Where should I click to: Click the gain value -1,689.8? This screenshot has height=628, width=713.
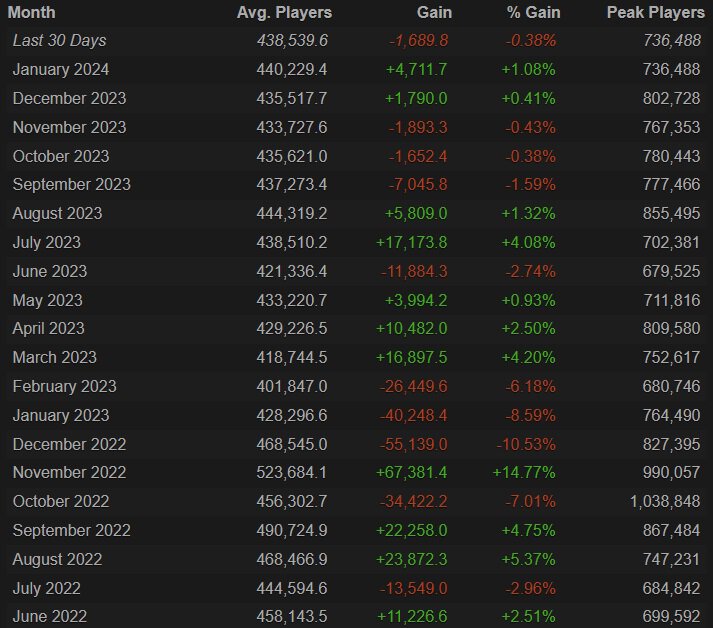[x=419, y=41]
